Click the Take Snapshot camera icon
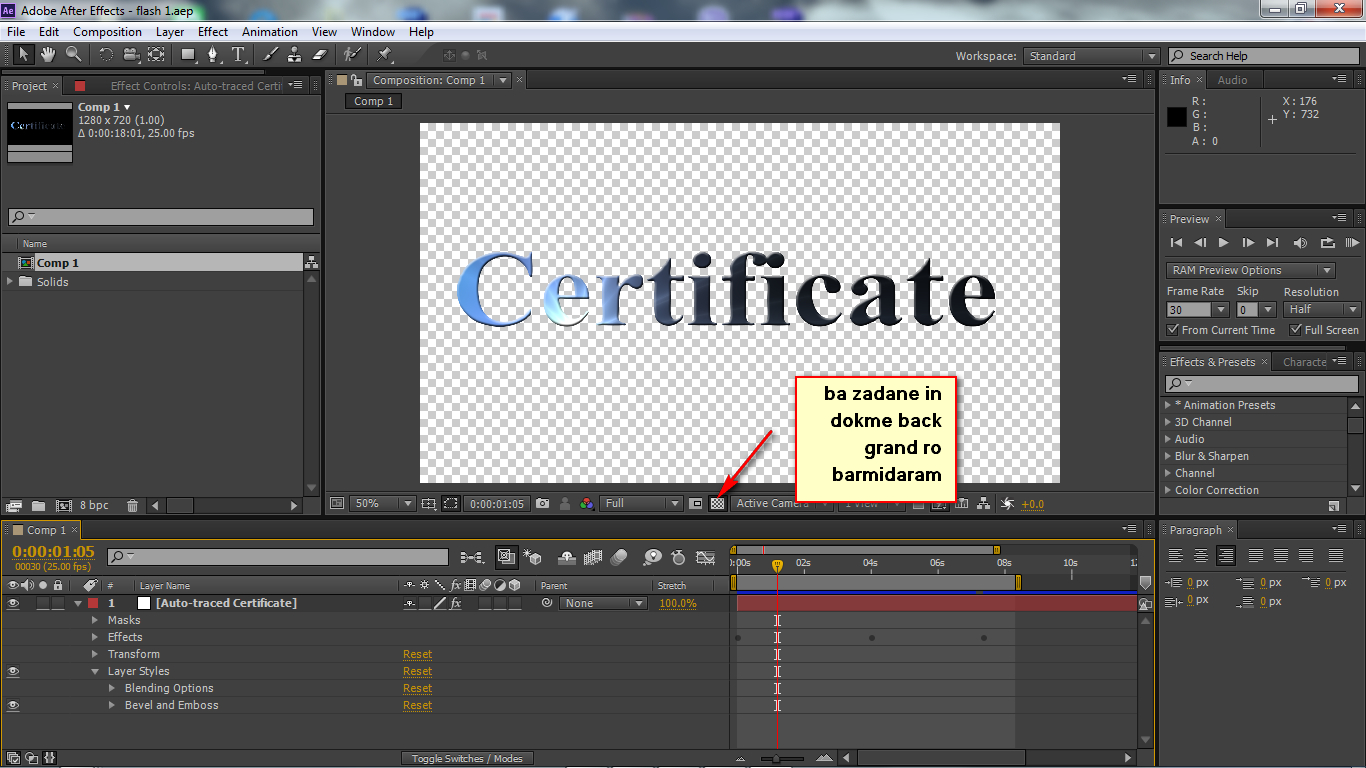Screen dimensions: 1366x768 tap(542, 504)
